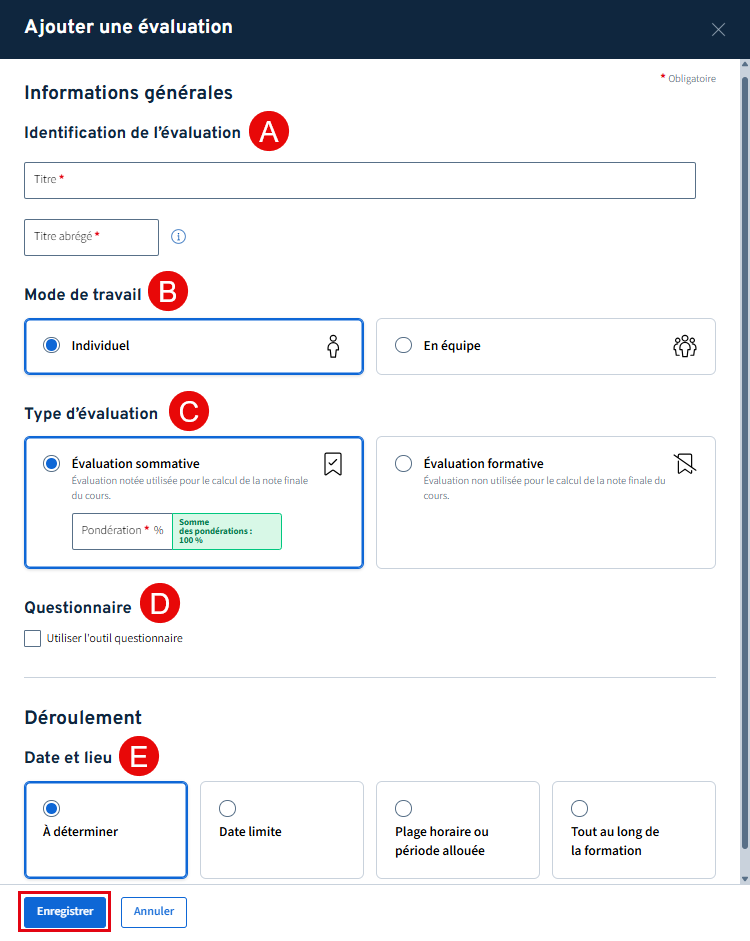Enable Utiliser l'outil questionnaire checkbox
750x941 pixels.
(x=33, y=638)
